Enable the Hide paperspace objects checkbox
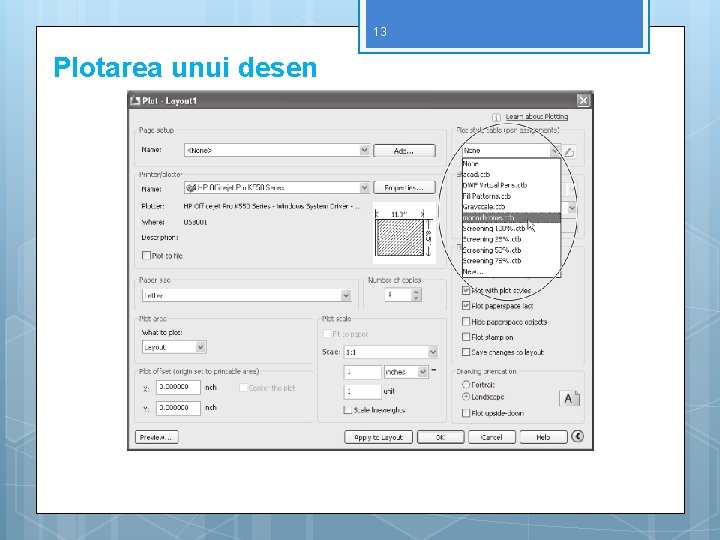This screenshot has width=720, height=540. [466, 321]
